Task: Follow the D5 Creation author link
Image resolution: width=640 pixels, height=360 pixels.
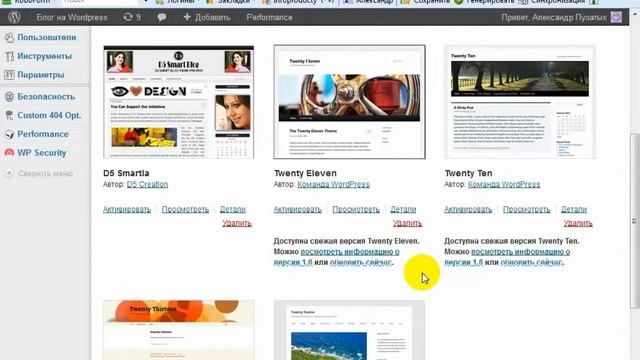Action: click(x=147, y=184)
